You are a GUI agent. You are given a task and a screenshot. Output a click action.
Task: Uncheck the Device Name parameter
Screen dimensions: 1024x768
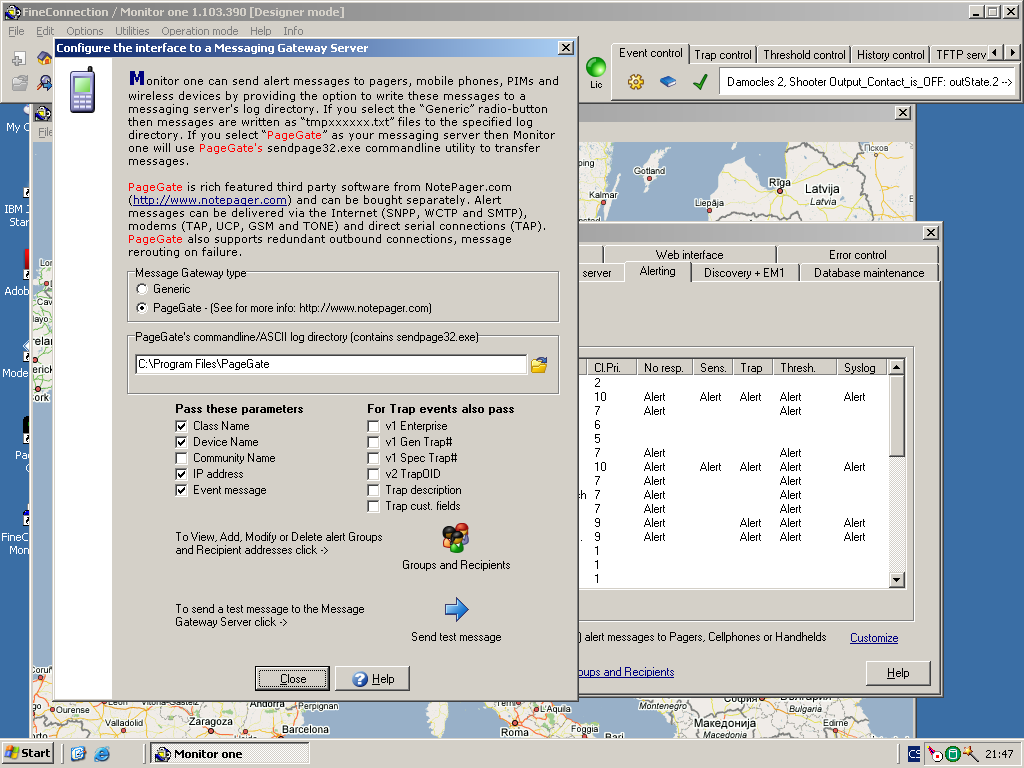(x=182, y=442)
